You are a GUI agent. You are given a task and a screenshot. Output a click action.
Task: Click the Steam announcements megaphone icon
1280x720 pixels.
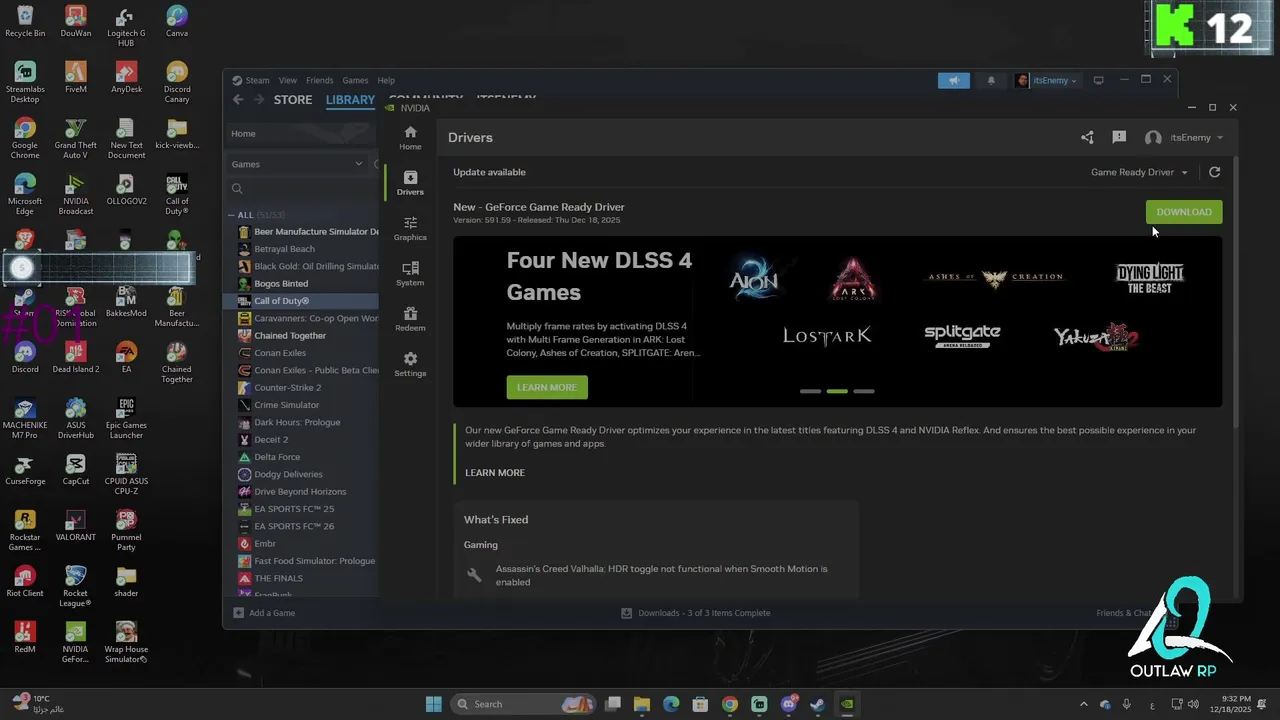953,80
